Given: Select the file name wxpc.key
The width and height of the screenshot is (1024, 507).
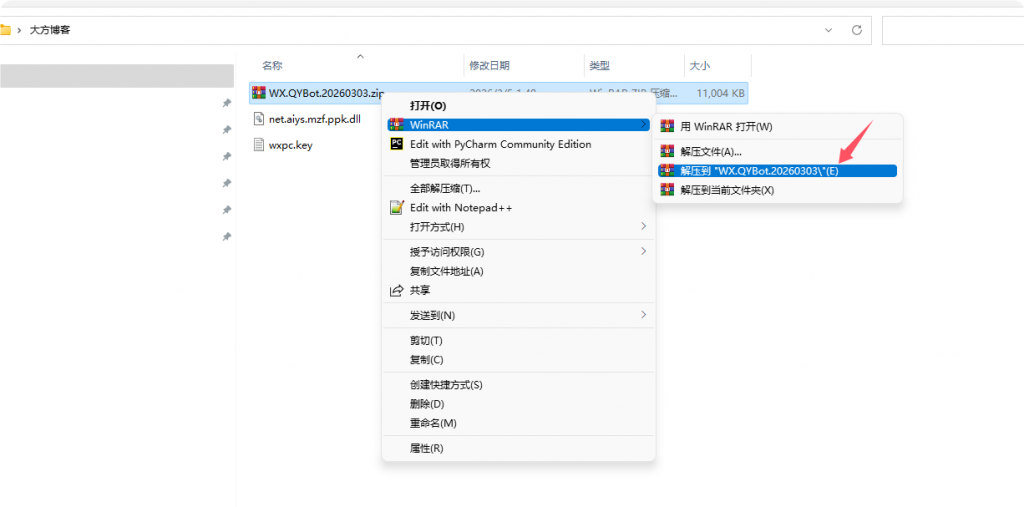Looking at the screenshot, I should pyautogui.click(x=291, y=145).
